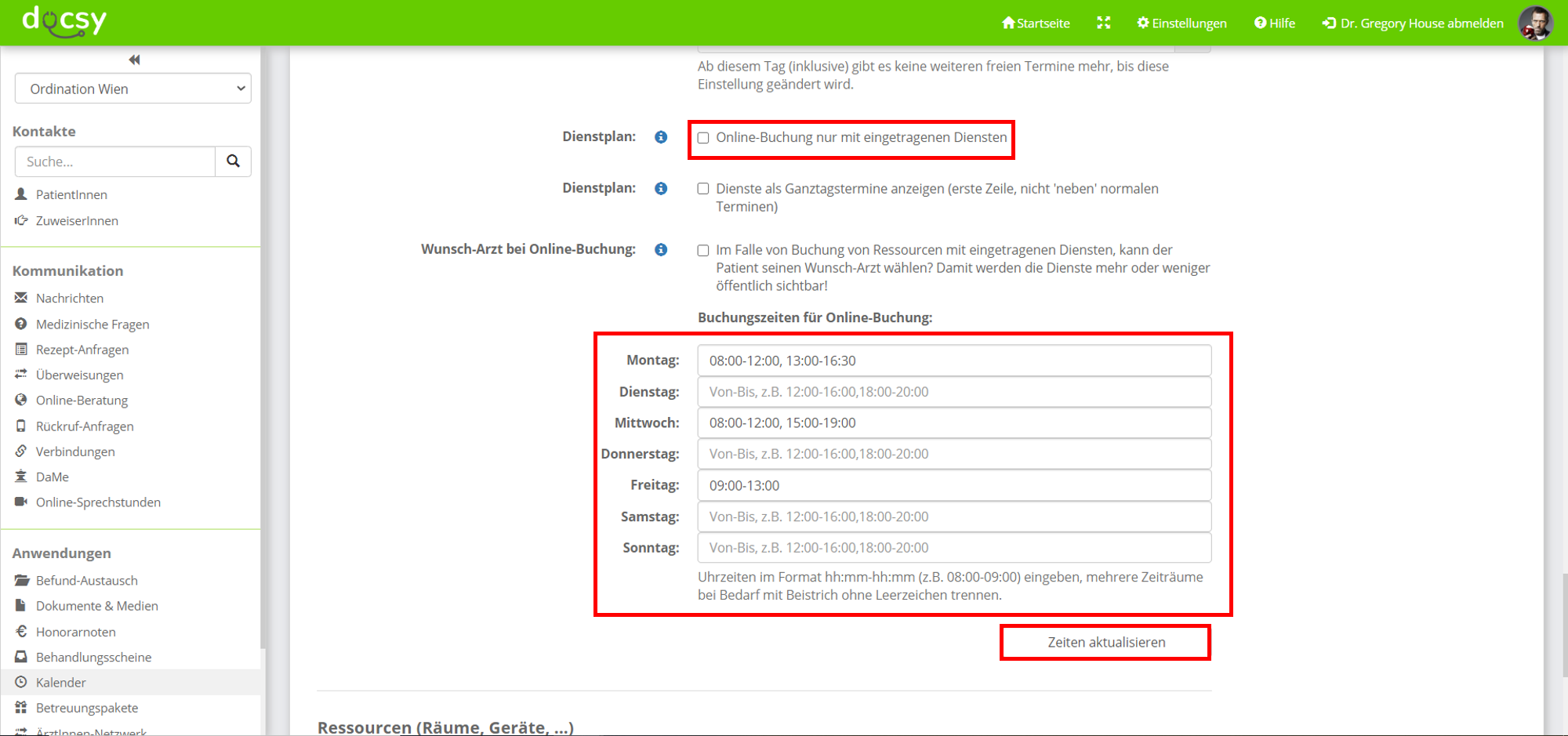Open ZuweiserInnen contacts
The image size is (1568, 736).
(x=77, y=221)
